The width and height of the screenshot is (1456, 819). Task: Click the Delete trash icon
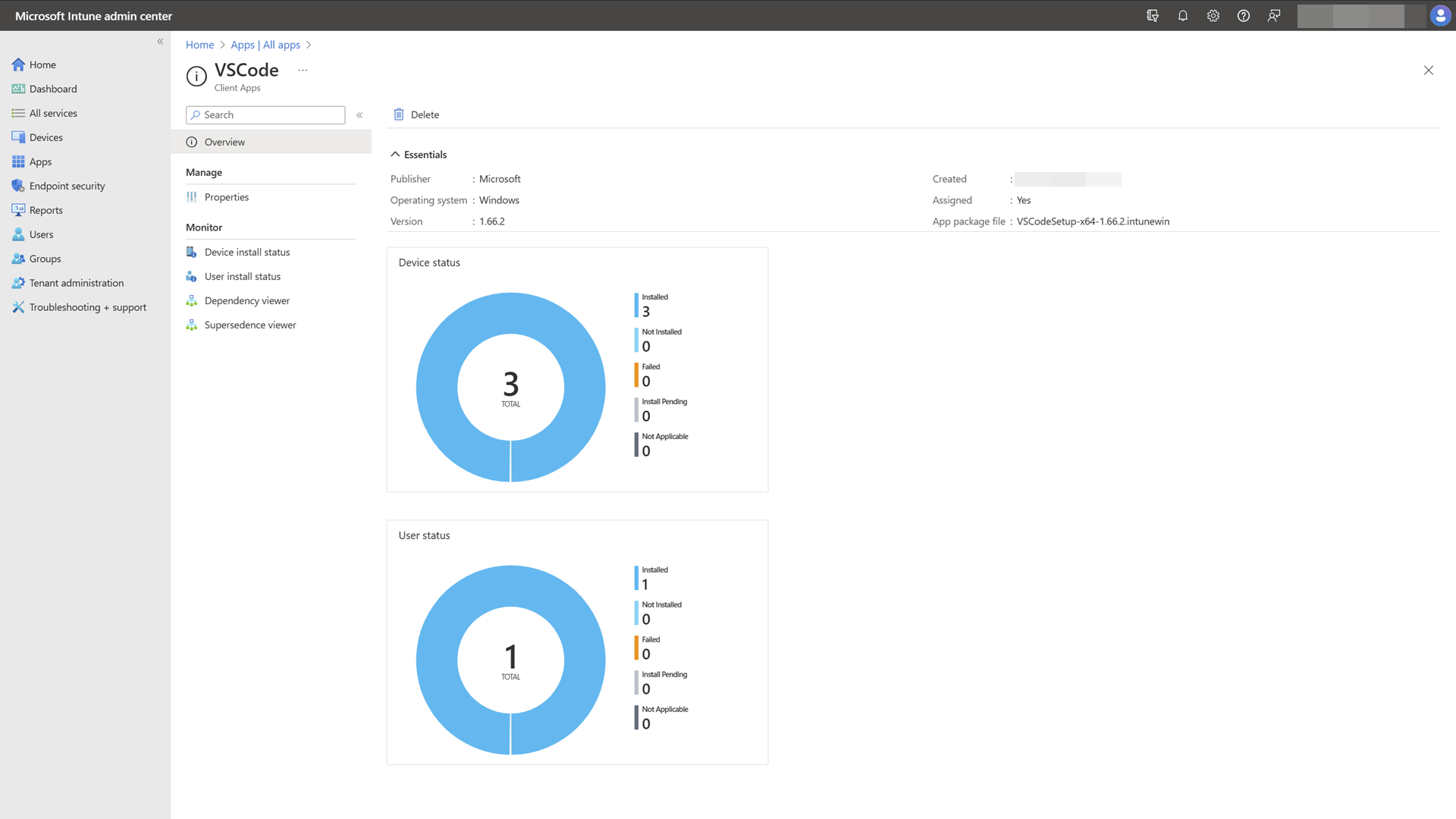[399, 115]
